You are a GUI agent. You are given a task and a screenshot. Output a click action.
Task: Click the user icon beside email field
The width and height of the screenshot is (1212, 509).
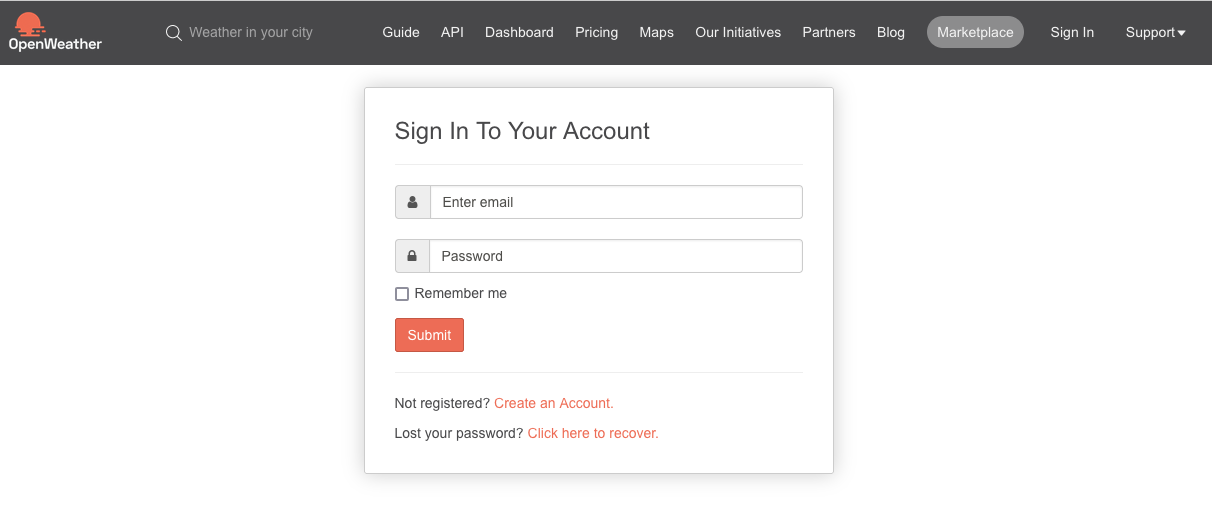tap(413, 202)
